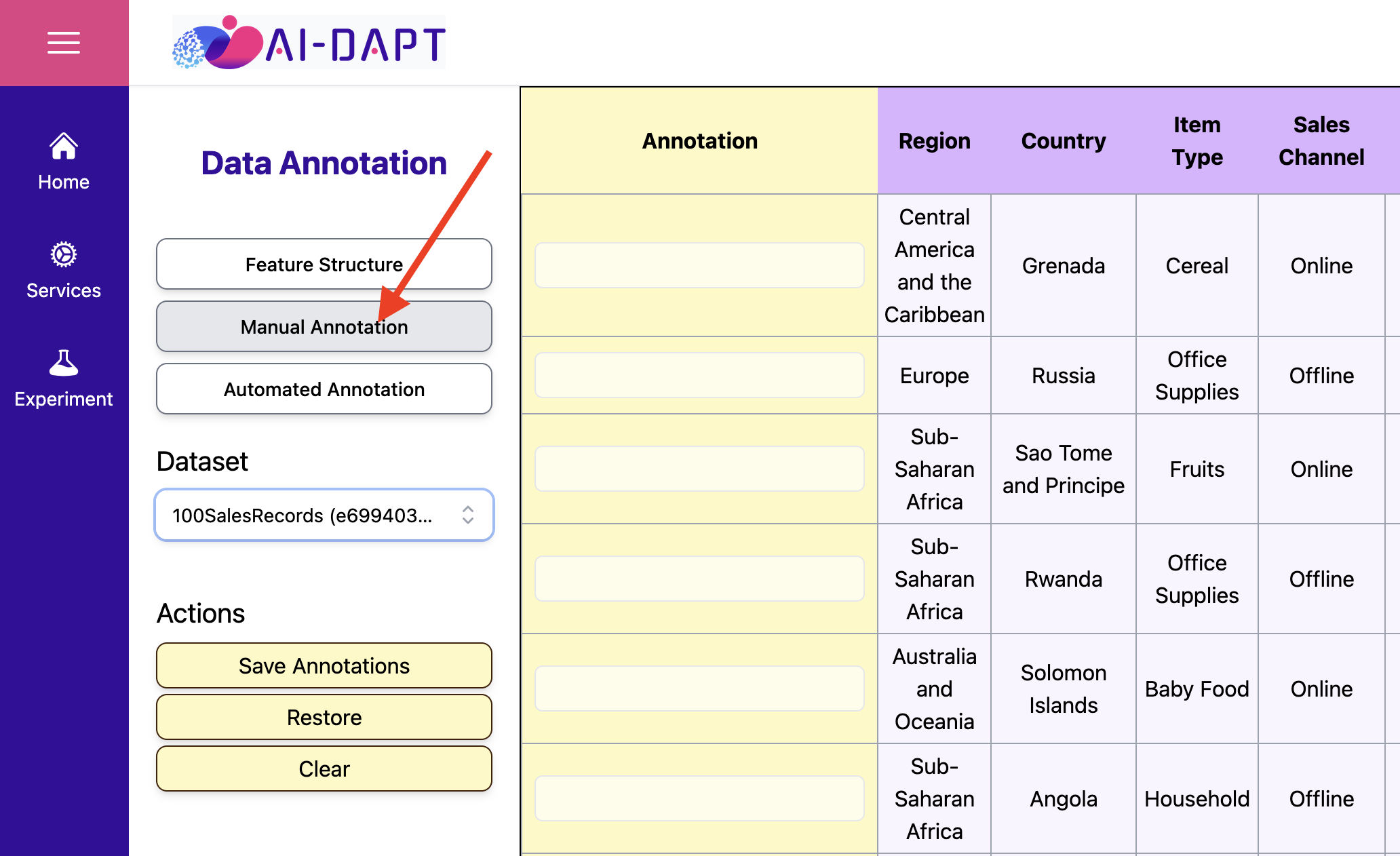
Task: Select the Solomon Islands cell
Action: click(1064, 688)
